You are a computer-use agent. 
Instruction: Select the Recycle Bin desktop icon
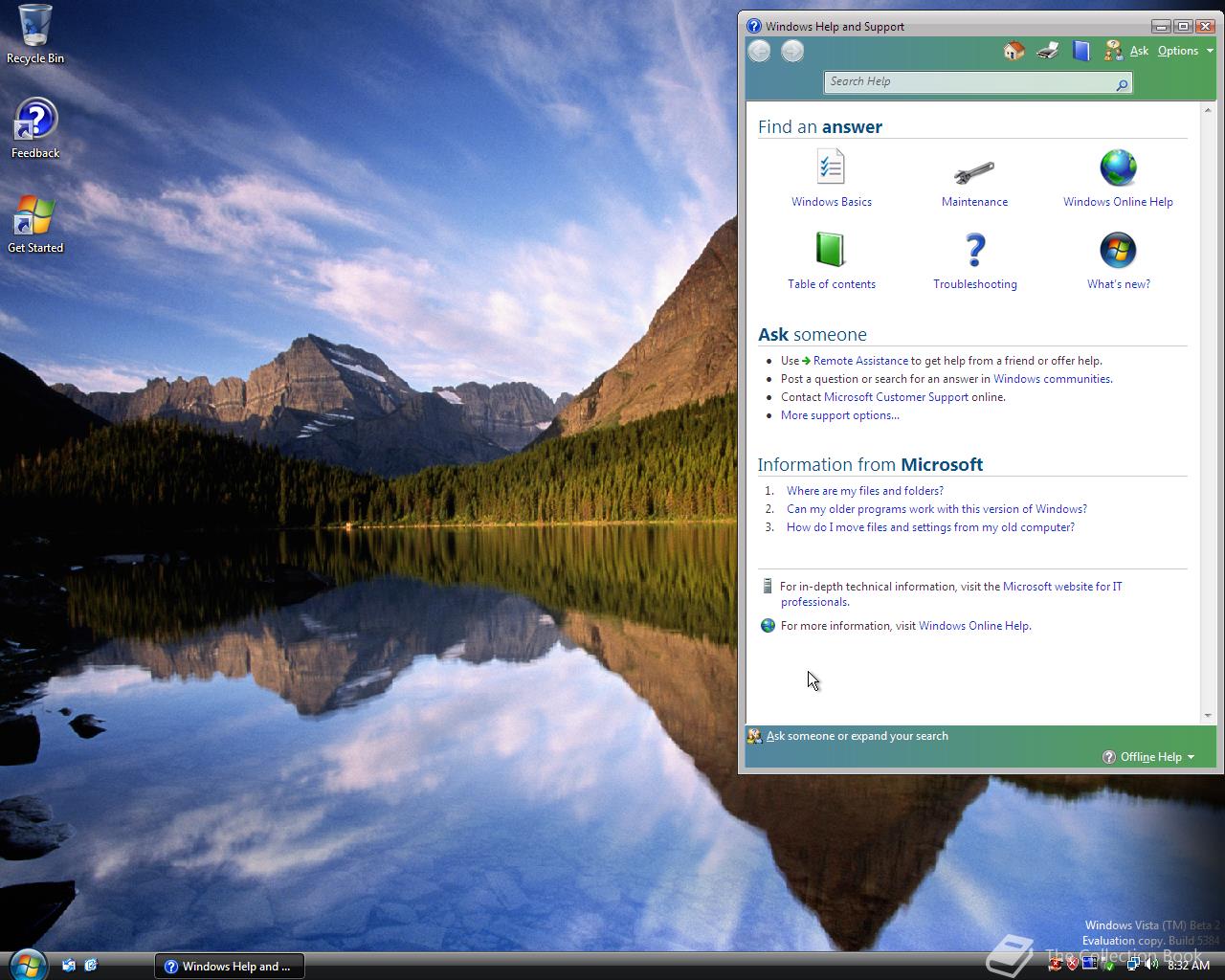pyautogui.click(x=35, y=34)
